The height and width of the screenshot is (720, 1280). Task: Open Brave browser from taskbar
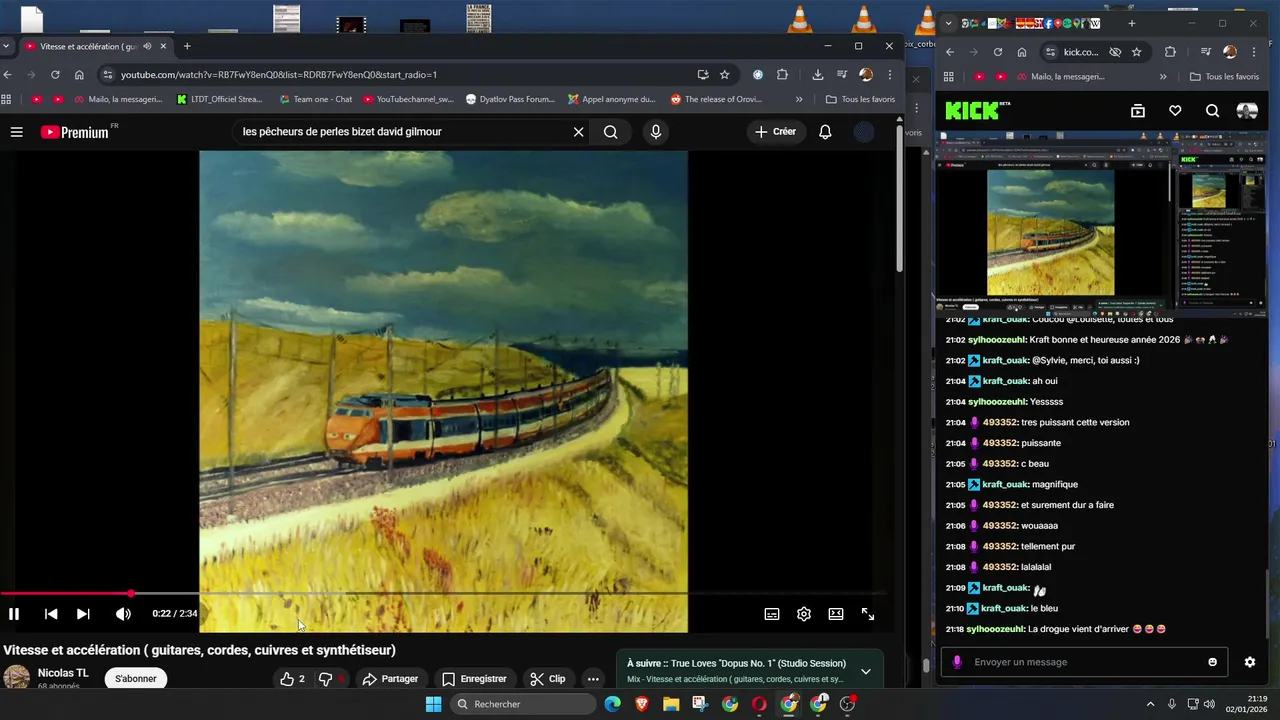pyautogui.click(x=642, y=704)
